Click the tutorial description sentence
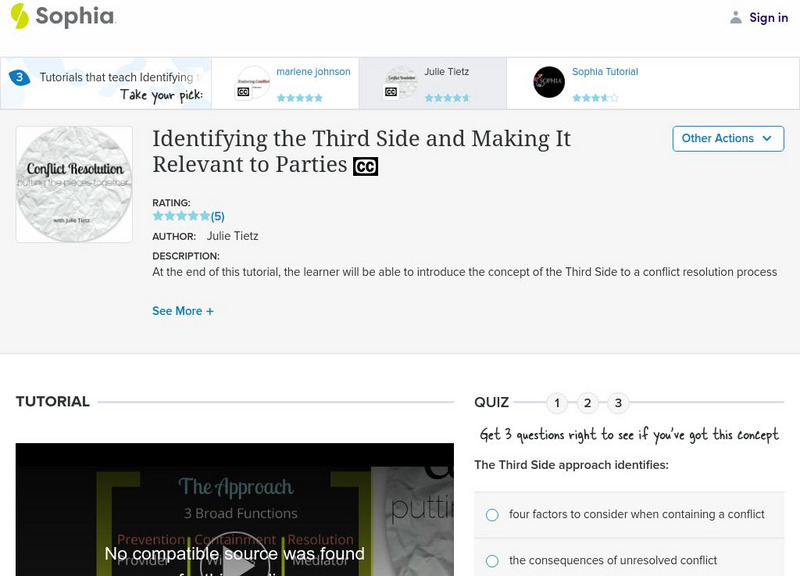Screen dimensions: 800x576 pos(464,272)
